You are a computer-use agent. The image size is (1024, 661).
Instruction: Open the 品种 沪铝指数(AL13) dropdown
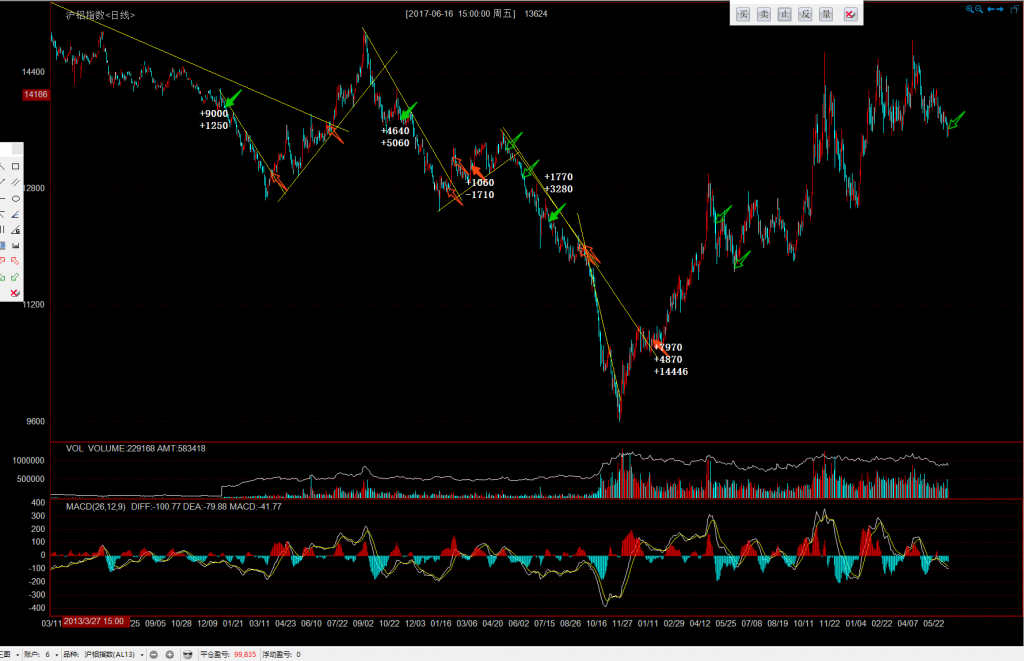(143, 654)
